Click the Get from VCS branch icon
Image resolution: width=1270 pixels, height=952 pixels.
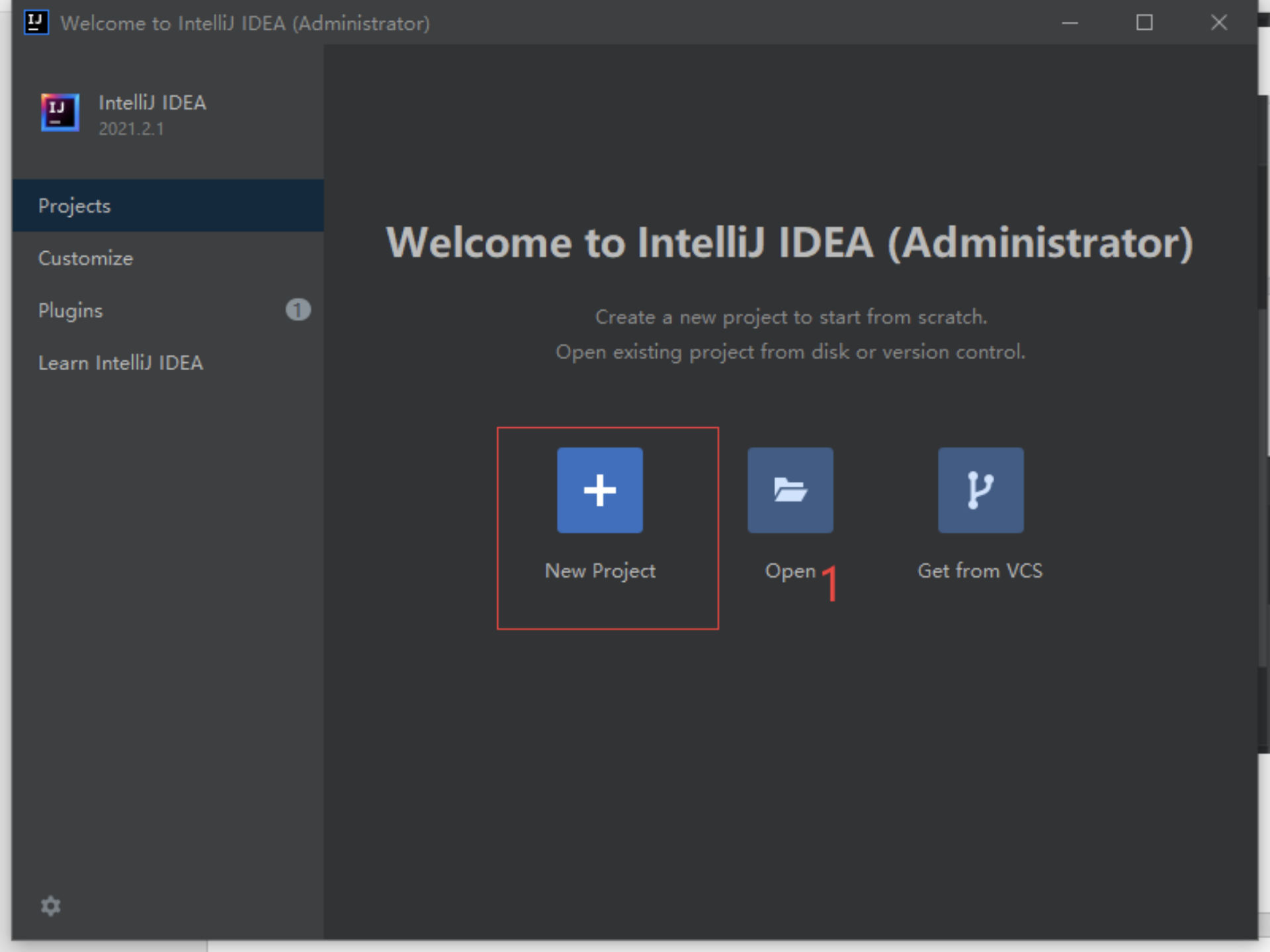point(980,490)
